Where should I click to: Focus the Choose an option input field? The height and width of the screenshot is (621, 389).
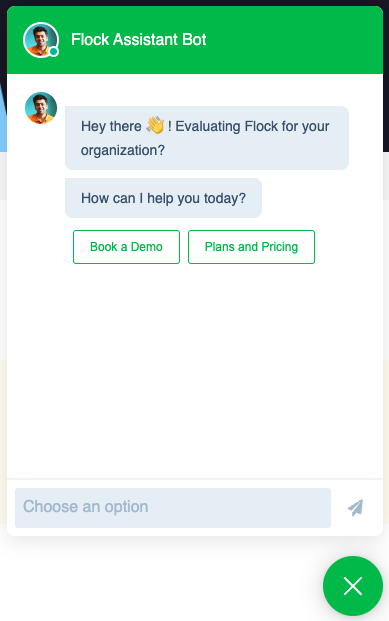pos(173,508)
